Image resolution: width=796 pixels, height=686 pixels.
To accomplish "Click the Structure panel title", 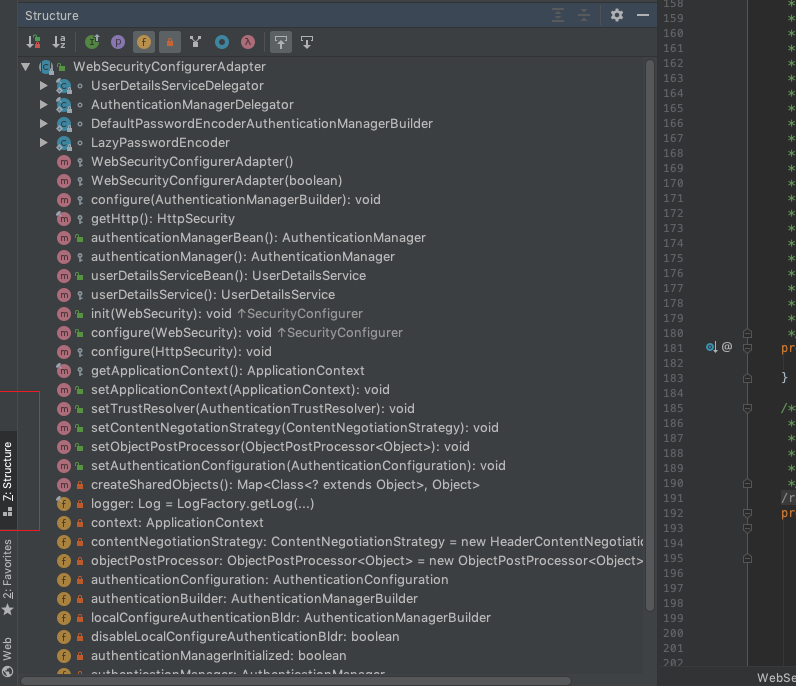I will click(x=52, y=16).
